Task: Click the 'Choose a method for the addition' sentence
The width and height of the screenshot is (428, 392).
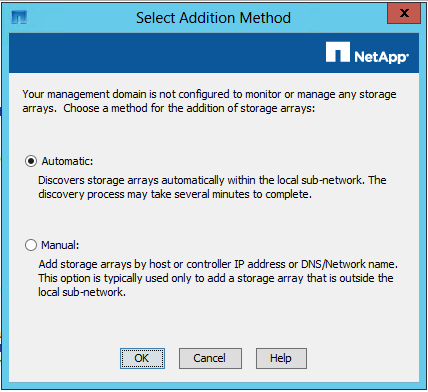Action: [189, 108]
